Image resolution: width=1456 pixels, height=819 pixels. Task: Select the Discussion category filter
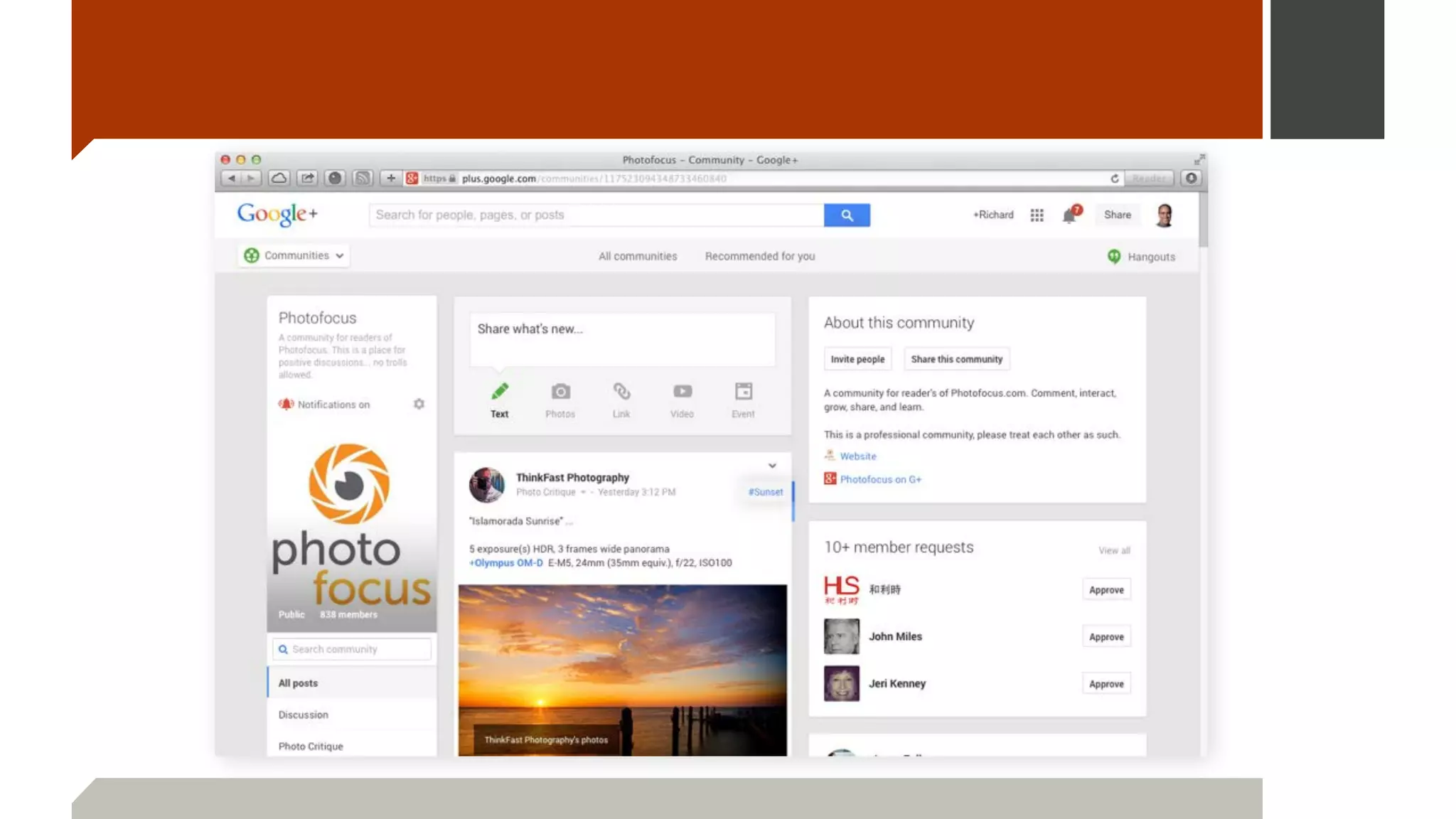tap(304, 715)
